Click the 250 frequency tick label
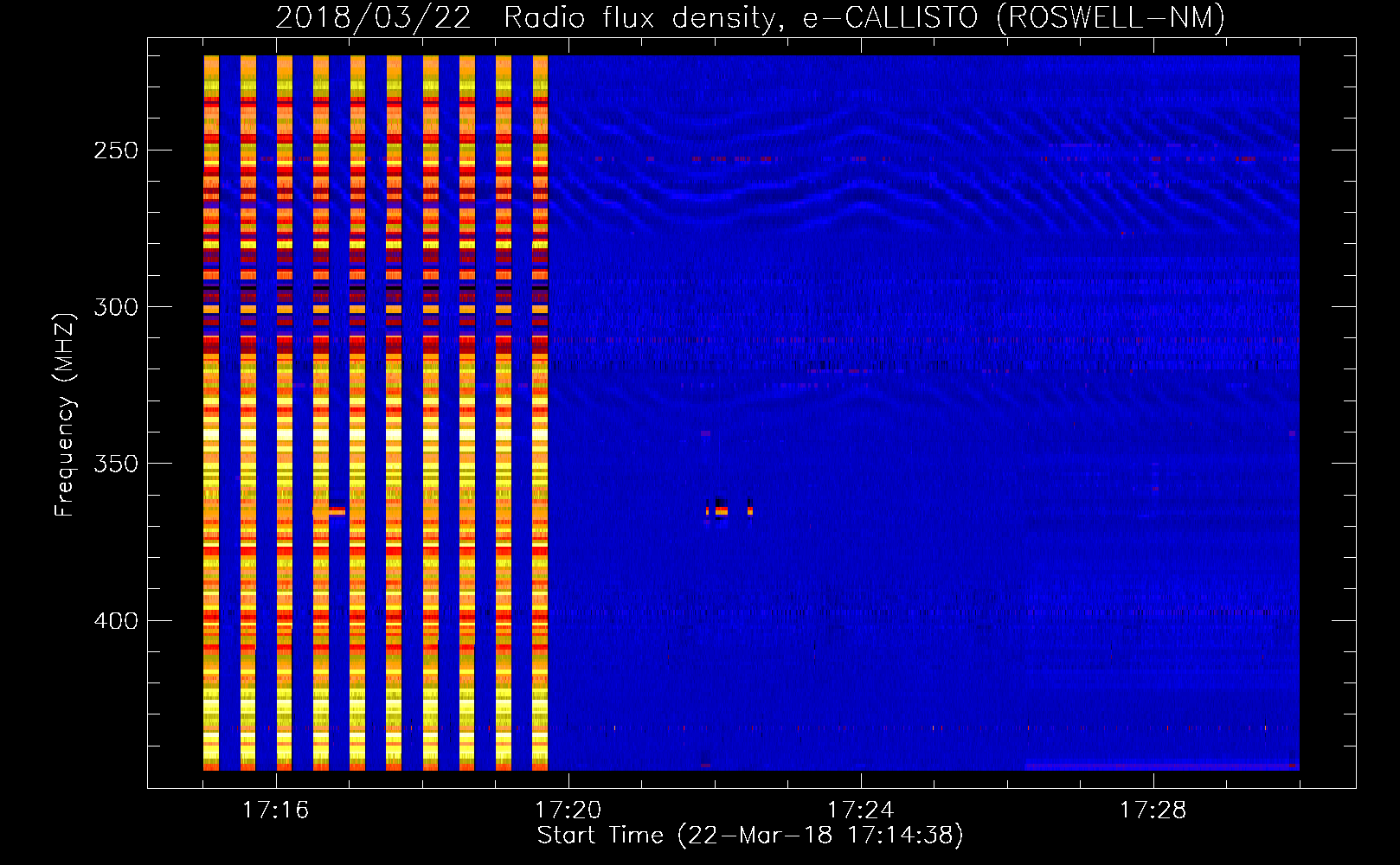The height and width of the screenshot is (865, 1400). (x=116, y=151)
